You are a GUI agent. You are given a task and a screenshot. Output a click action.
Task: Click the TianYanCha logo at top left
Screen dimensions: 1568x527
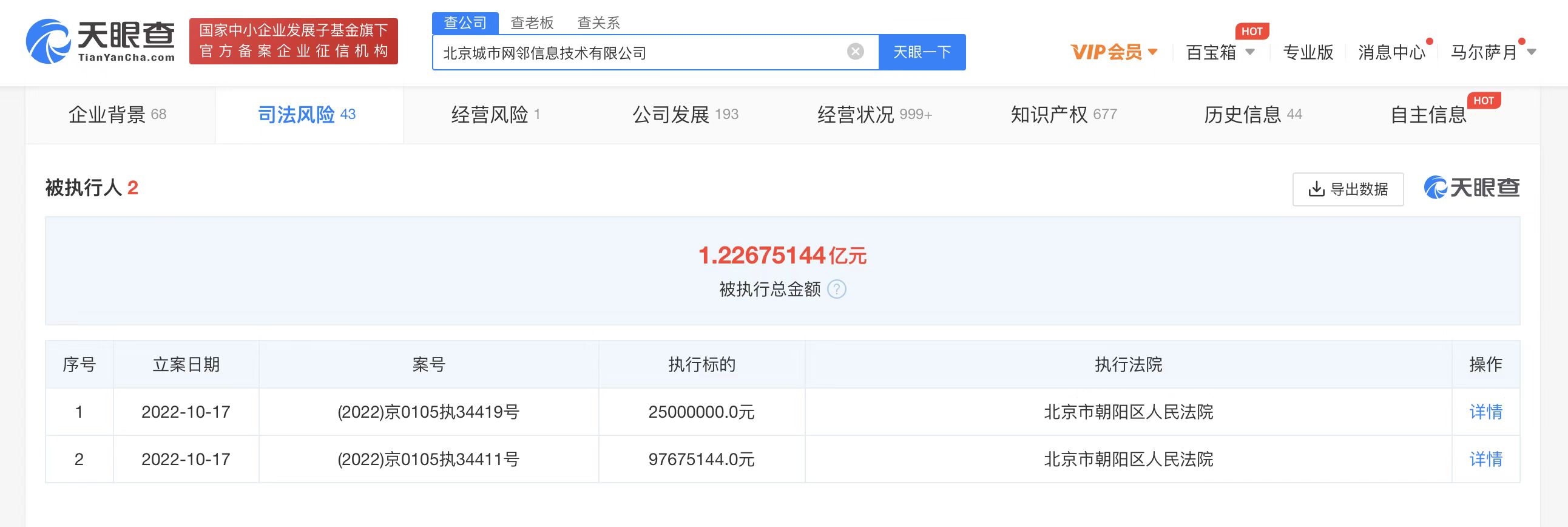click(x=101, y=41)
